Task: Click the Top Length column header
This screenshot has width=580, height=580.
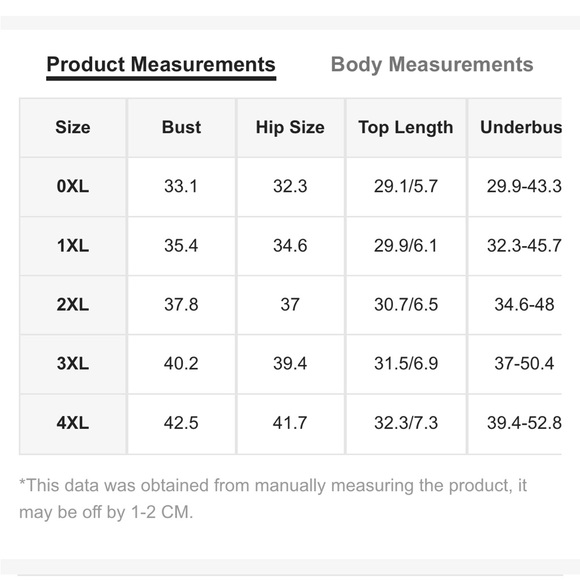Action: [406, 128]
